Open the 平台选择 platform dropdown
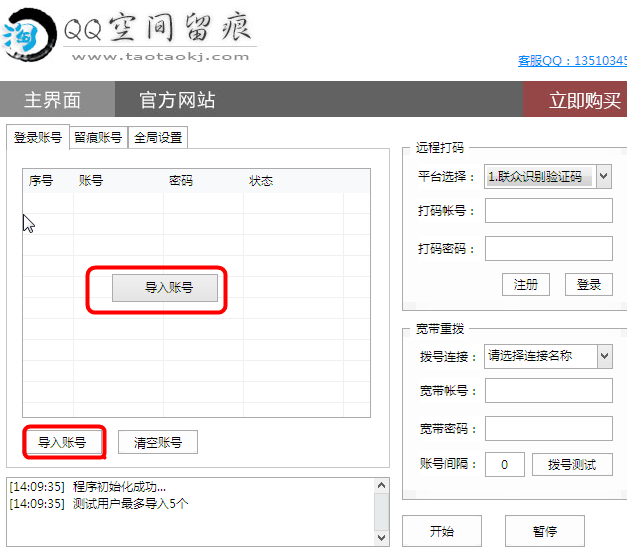Image resolution: width=627 pixels, height=551 pixels. pyautogui.click(x=548, y=176)
